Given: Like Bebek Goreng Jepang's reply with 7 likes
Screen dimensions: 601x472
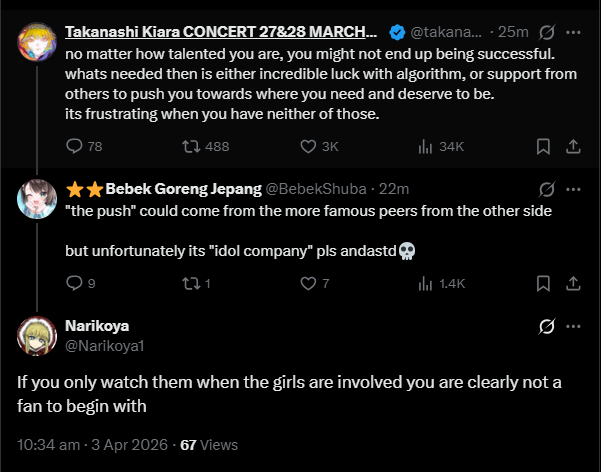Looking at the screenshot, I should tap(309, 283).
